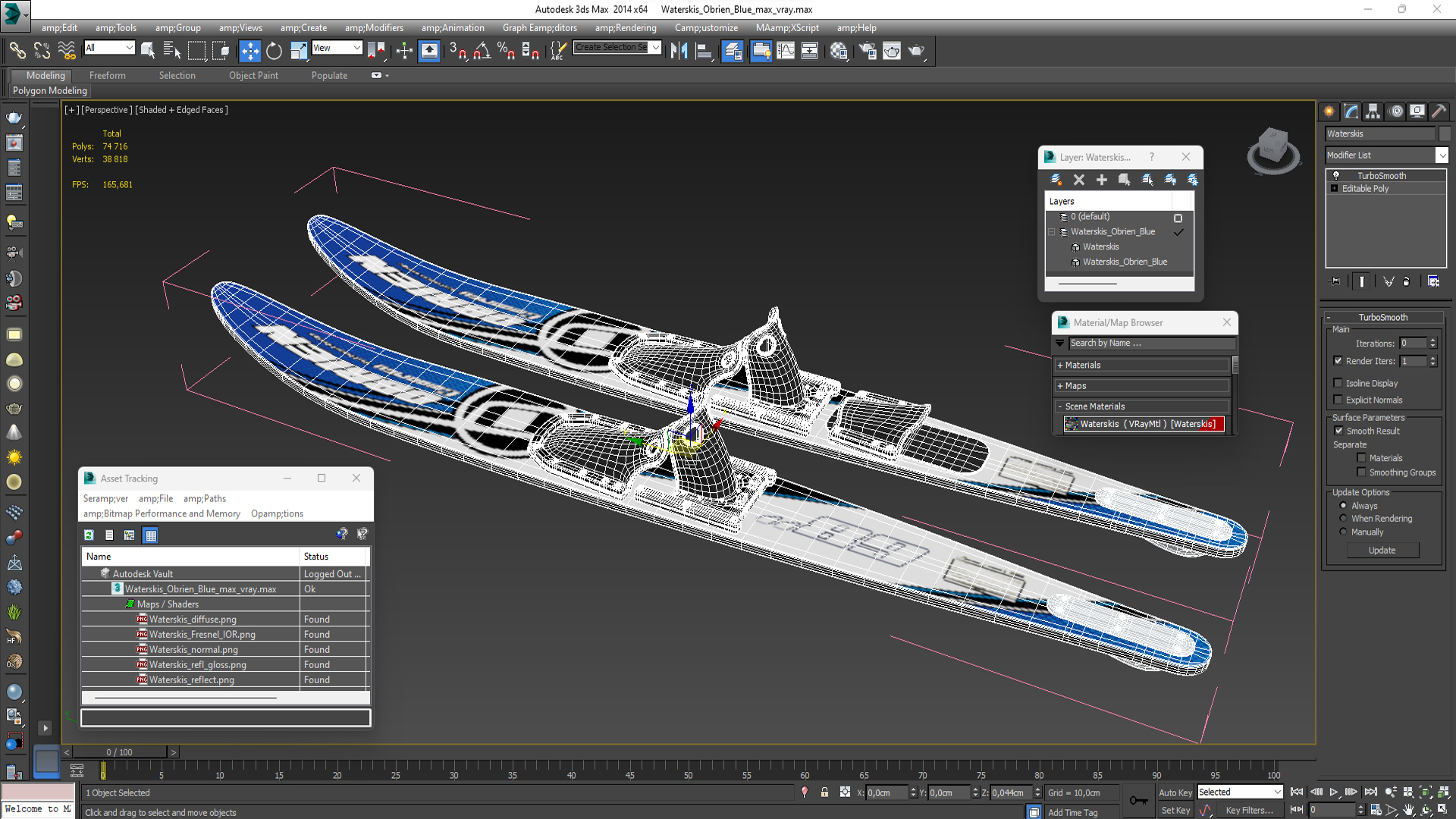Click the Unlink Selection icon
The image size is (1456, 819).
(42, 51)
